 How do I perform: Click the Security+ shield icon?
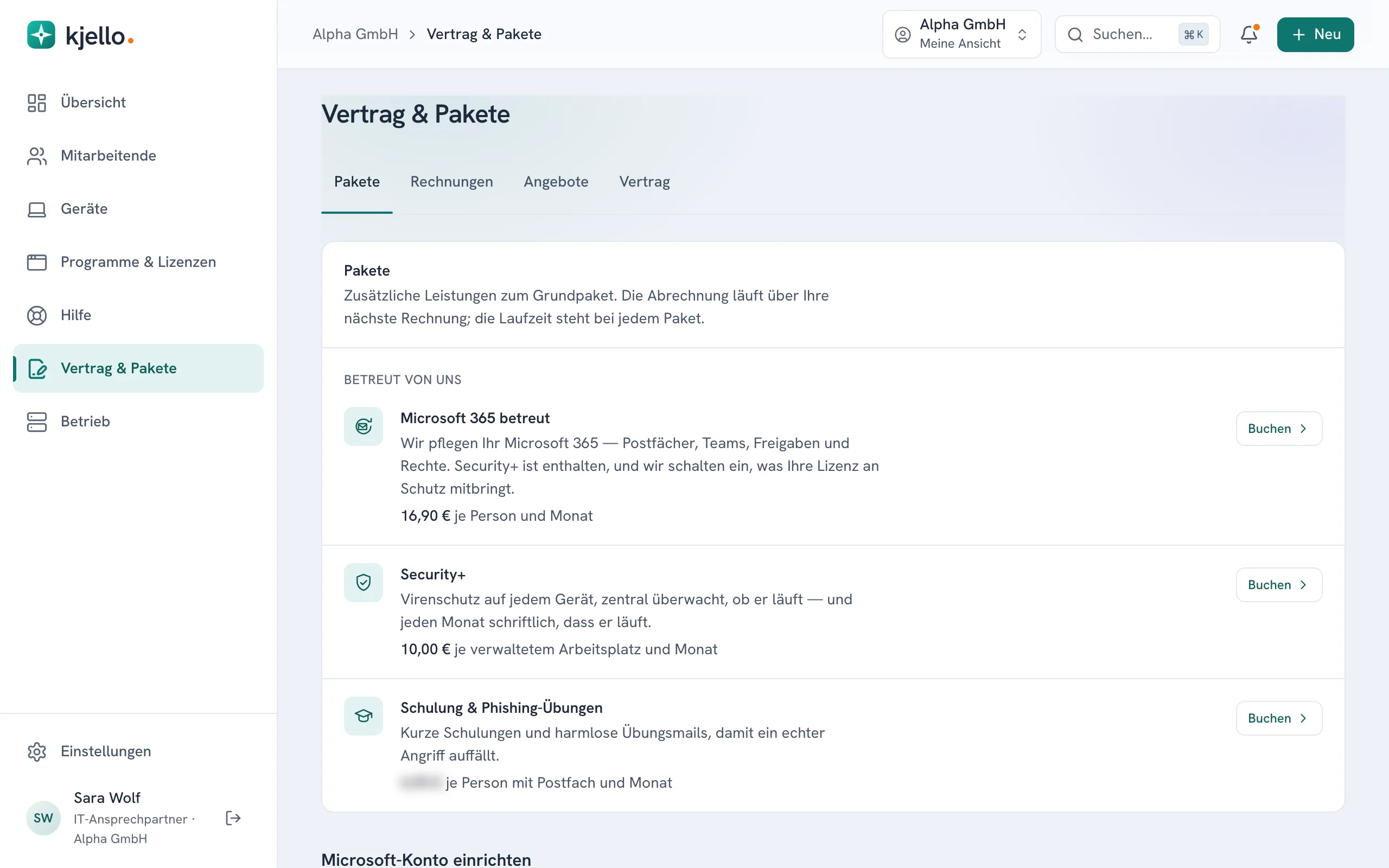tap(364, 583)
